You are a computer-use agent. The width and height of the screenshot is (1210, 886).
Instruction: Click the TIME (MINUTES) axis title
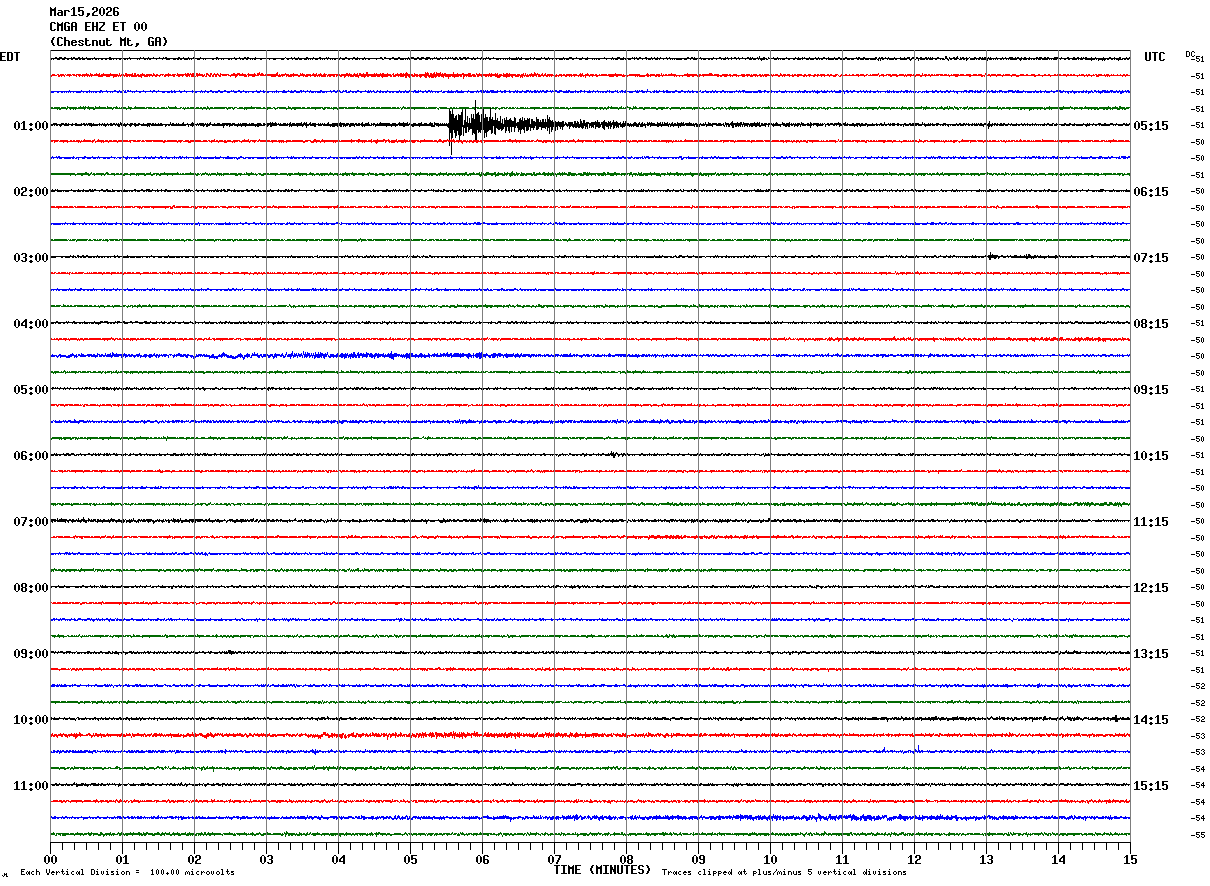[x=602, y=870]
